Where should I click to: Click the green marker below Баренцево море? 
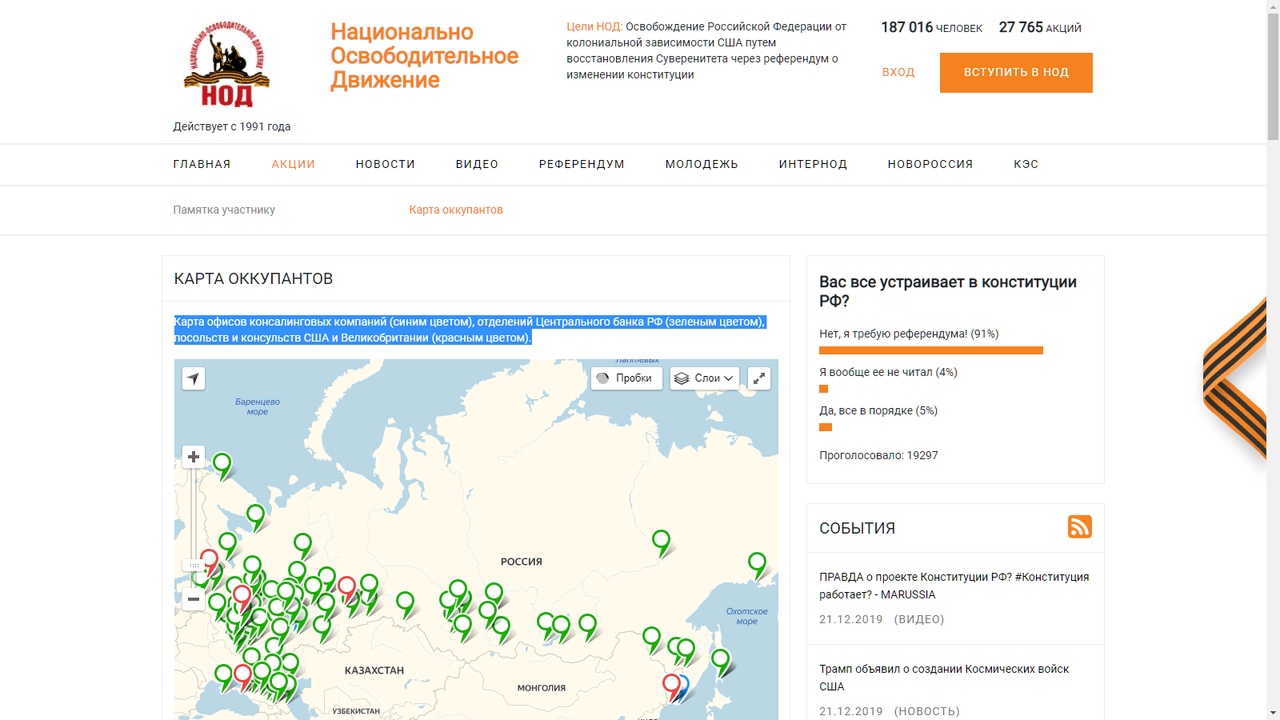(222, 465)
